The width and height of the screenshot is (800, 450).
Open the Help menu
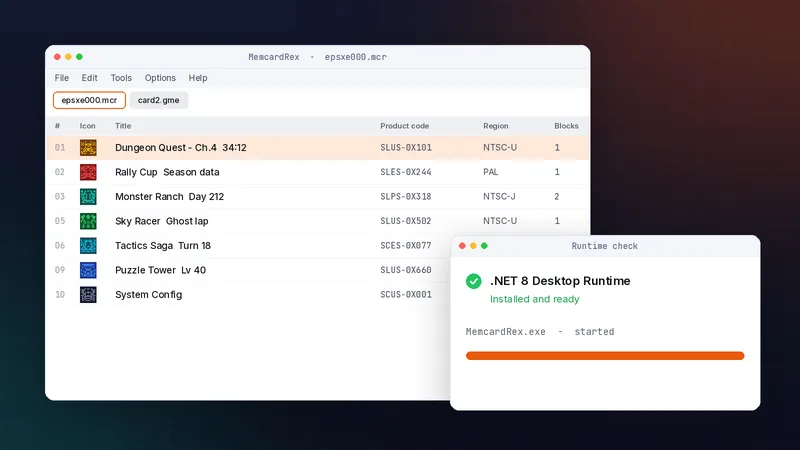(x=198, y=78)
